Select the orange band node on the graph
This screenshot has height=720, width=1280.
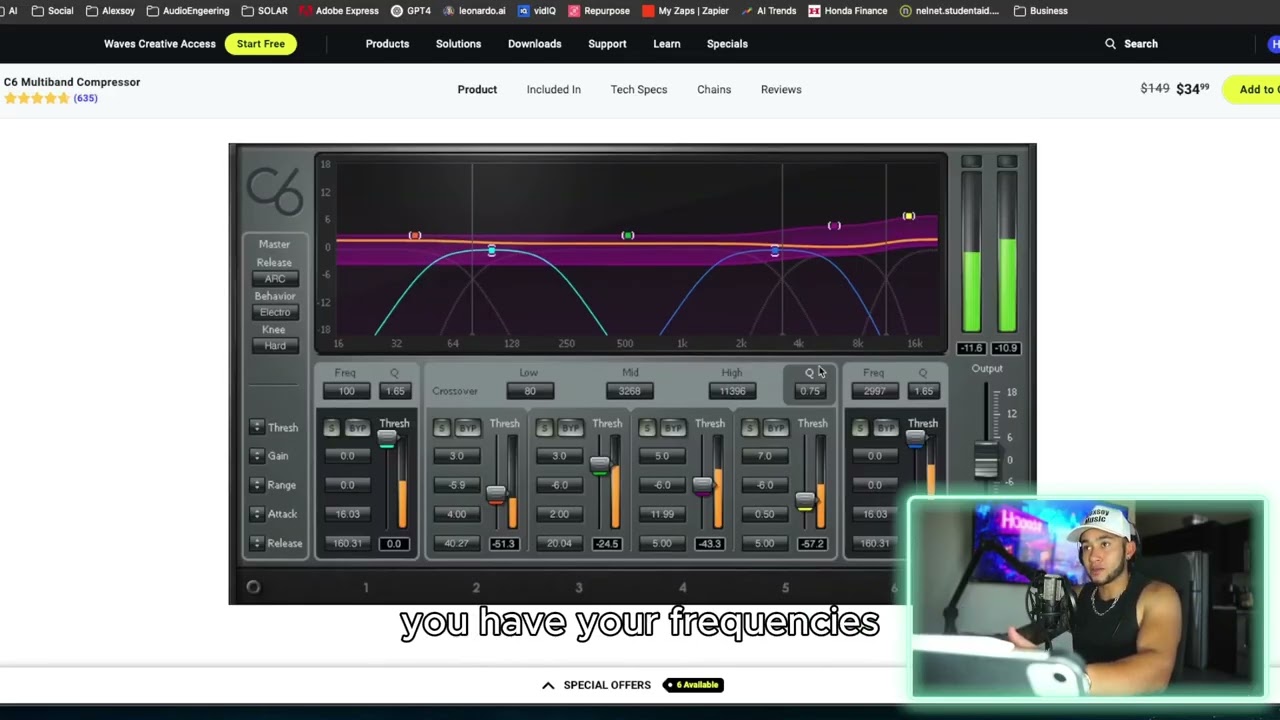coord(415,236)
